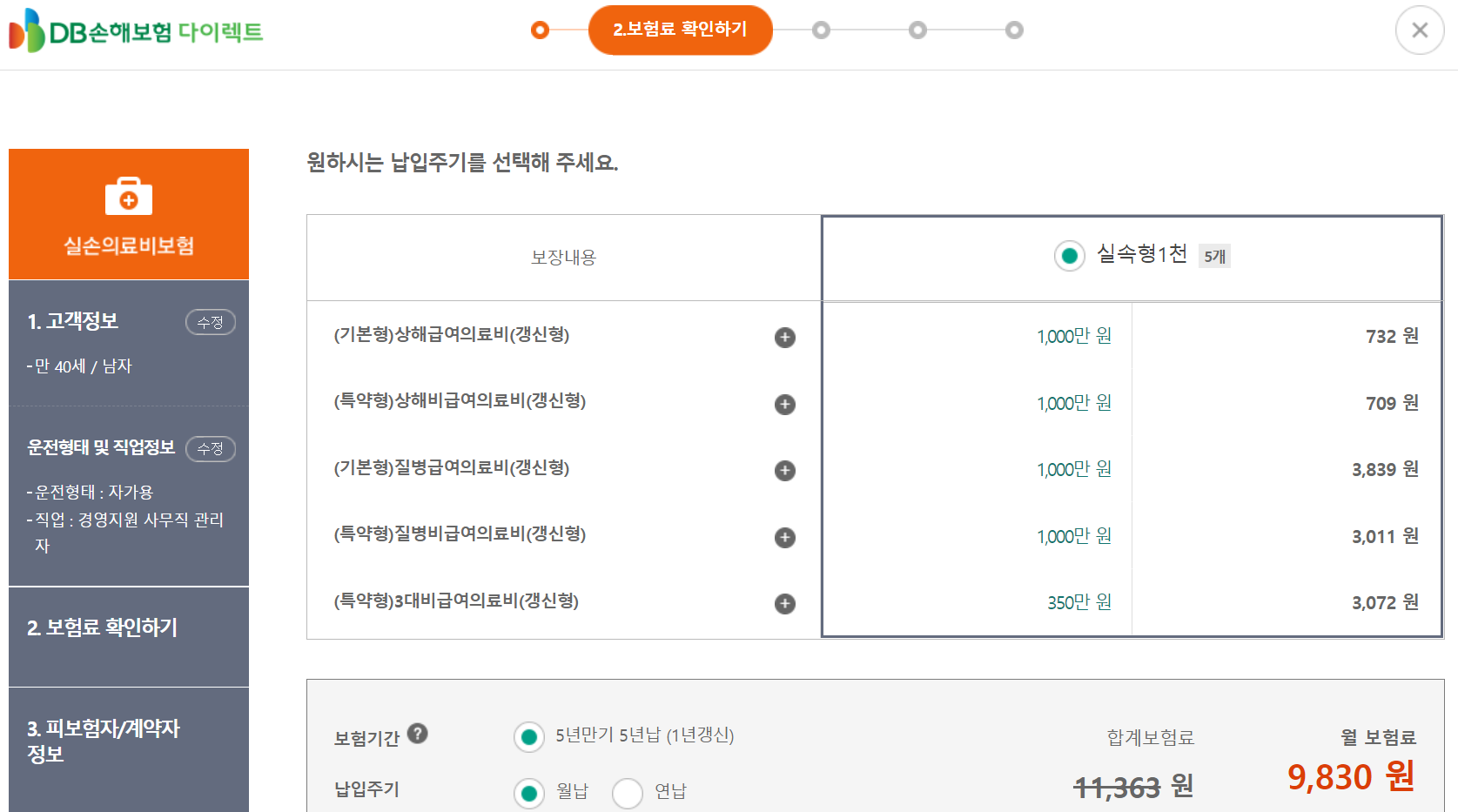Select 월납 payment cycle radio
The width and height of the screenshot is (1458, 812).
coord(528,793)
